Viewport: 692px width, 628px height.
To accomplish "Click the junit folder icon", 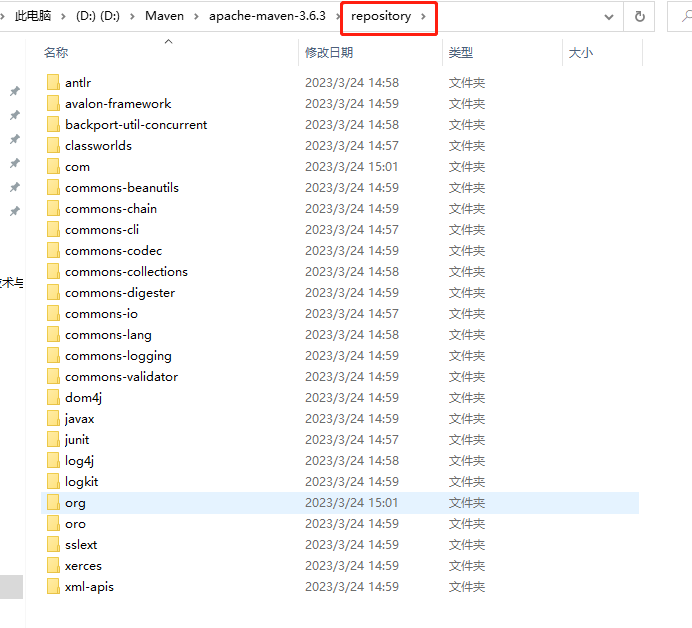I will pos(53,440).
